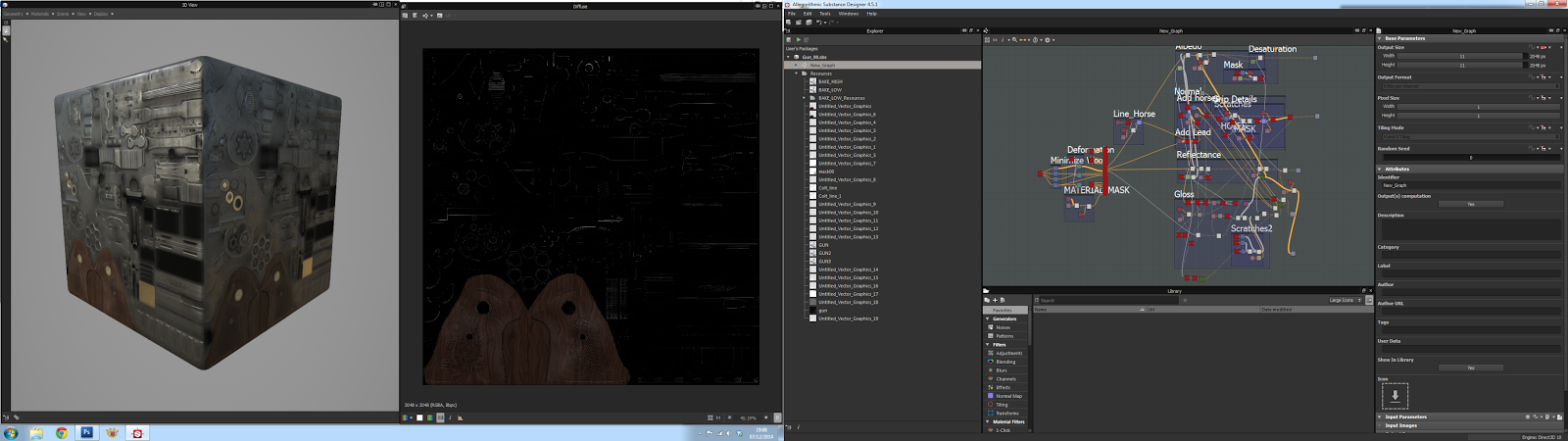This screenshot has height=441, width=1568.
Task: Expand the Input Parameters section
Action: tap(1380, 416)
